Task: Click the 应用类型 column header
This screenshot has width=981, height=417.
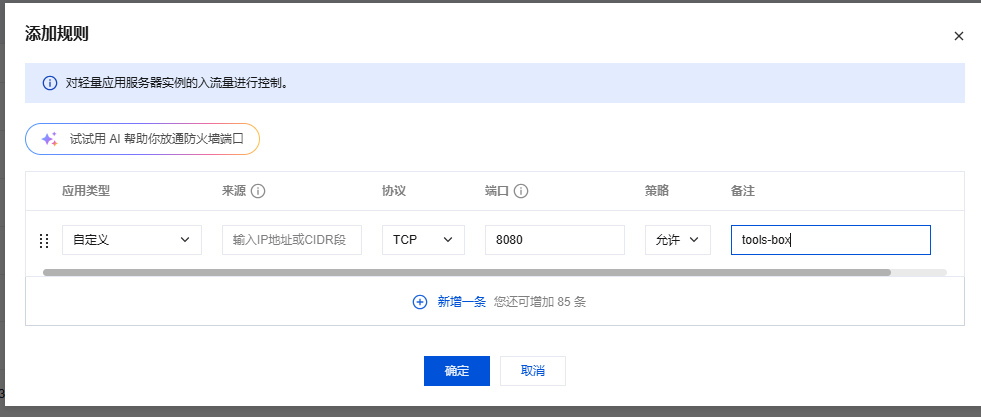Action: point(86,191)
